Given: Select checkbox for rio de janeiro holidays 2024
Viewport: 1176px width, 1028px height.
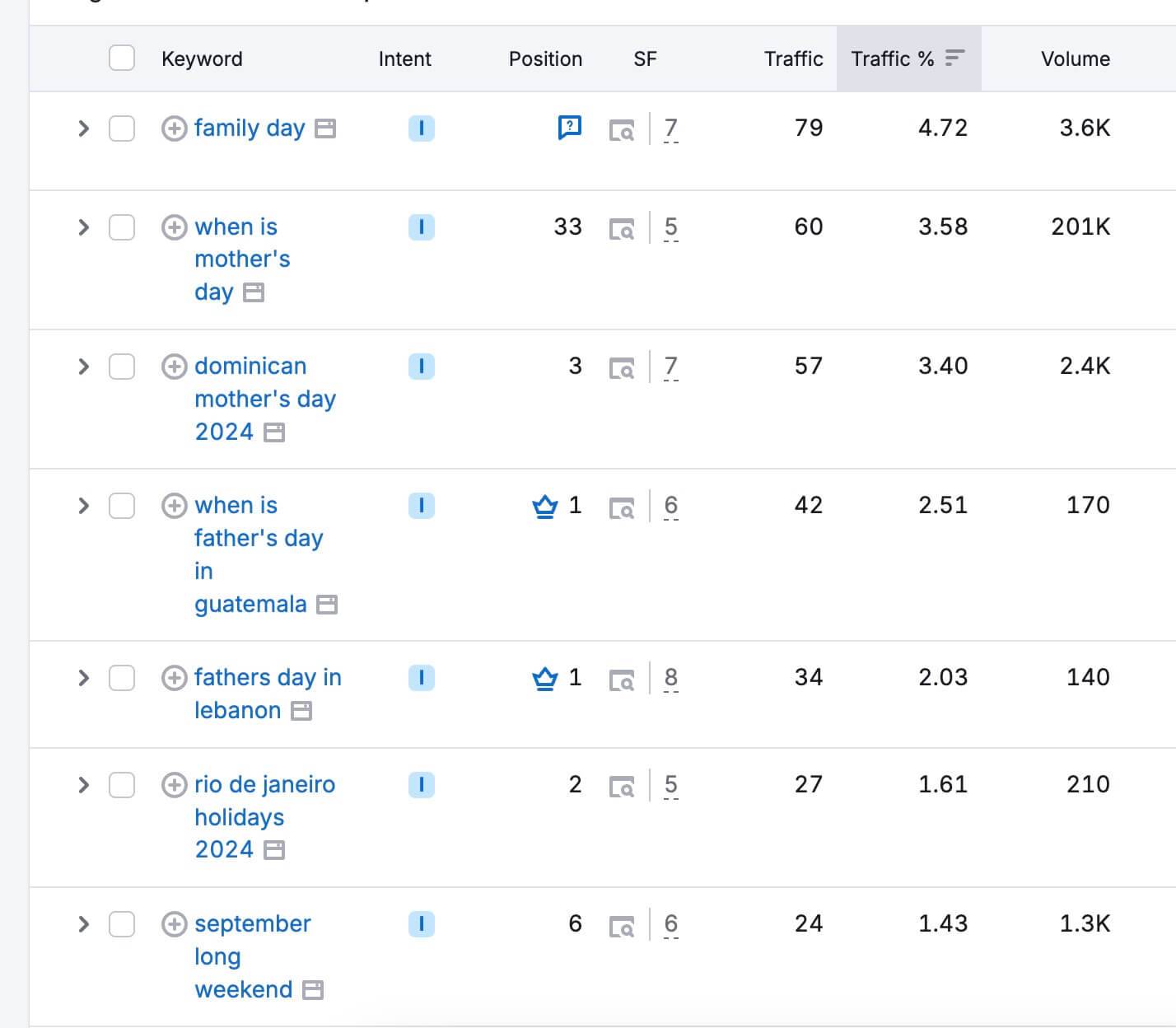Looking at the screenshot, I should point(122,785).
